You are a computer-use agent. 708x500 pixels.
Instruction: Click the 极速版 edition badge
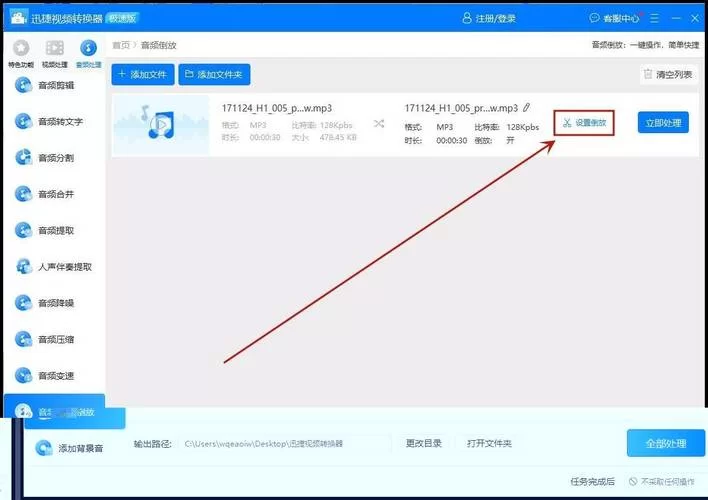(x=122, y=18)
